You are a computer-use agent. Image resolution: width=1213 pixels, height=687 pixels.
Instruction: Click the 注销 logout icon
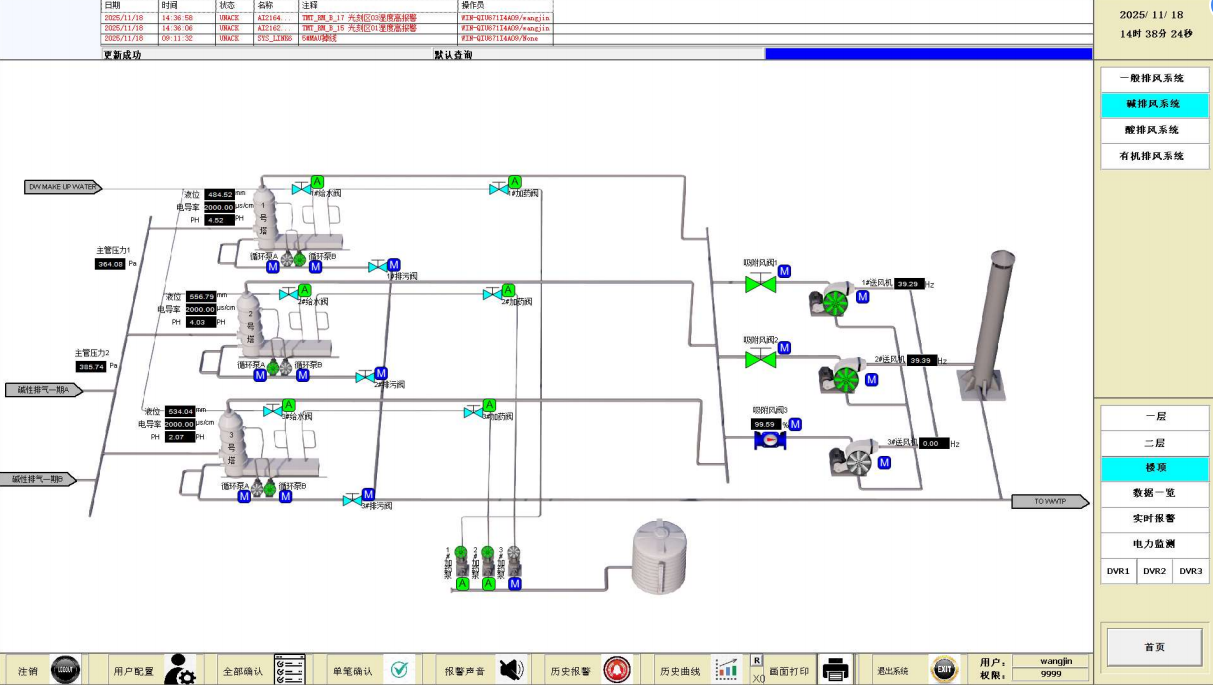click(x=65, y=670)
